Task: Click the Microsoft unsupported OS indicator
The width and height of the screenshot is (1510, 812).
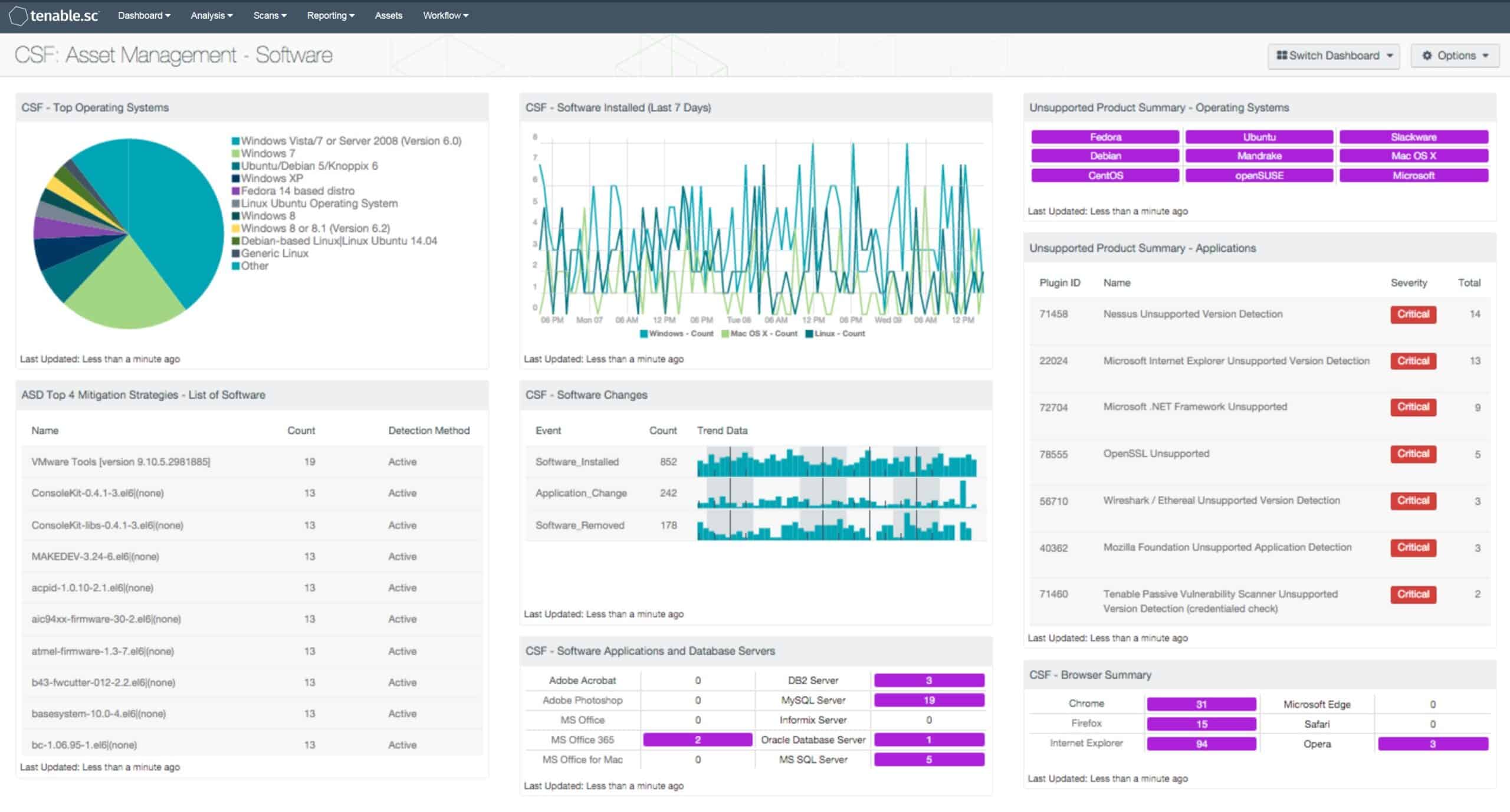Action: (1413, 176)
